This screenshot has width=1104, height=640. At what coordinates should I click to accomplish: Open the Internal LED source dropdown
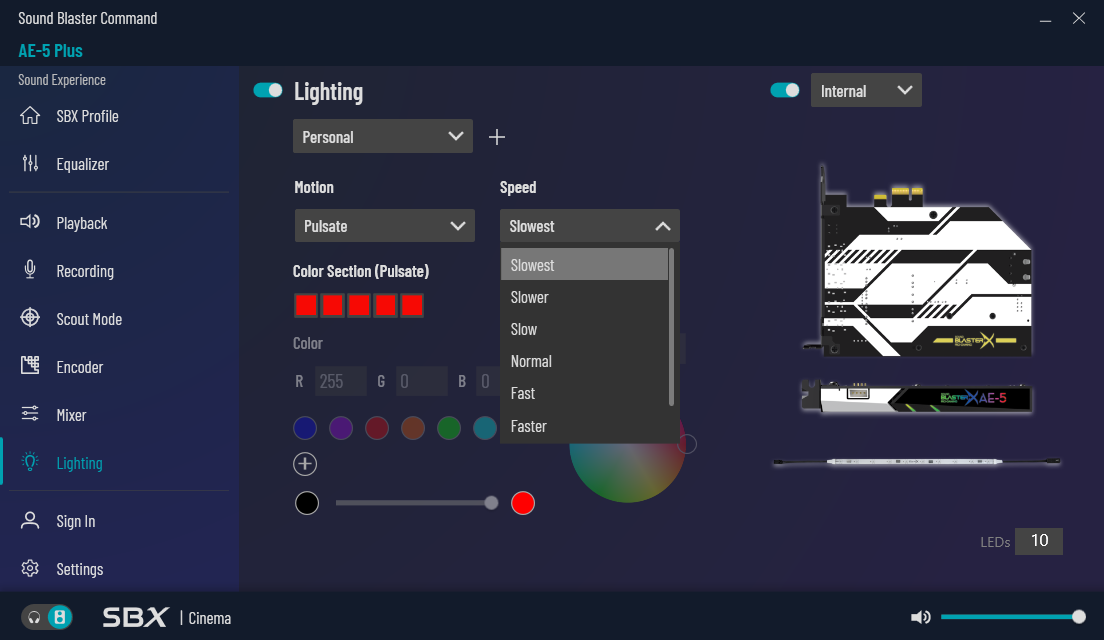(866, 91)
